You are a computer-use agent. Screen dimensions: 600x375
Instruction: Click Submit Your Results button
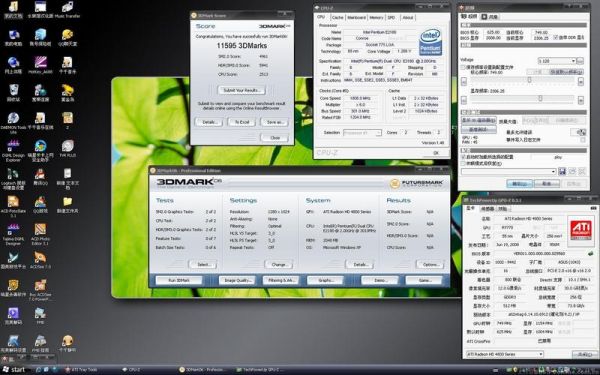pos(241,90)
